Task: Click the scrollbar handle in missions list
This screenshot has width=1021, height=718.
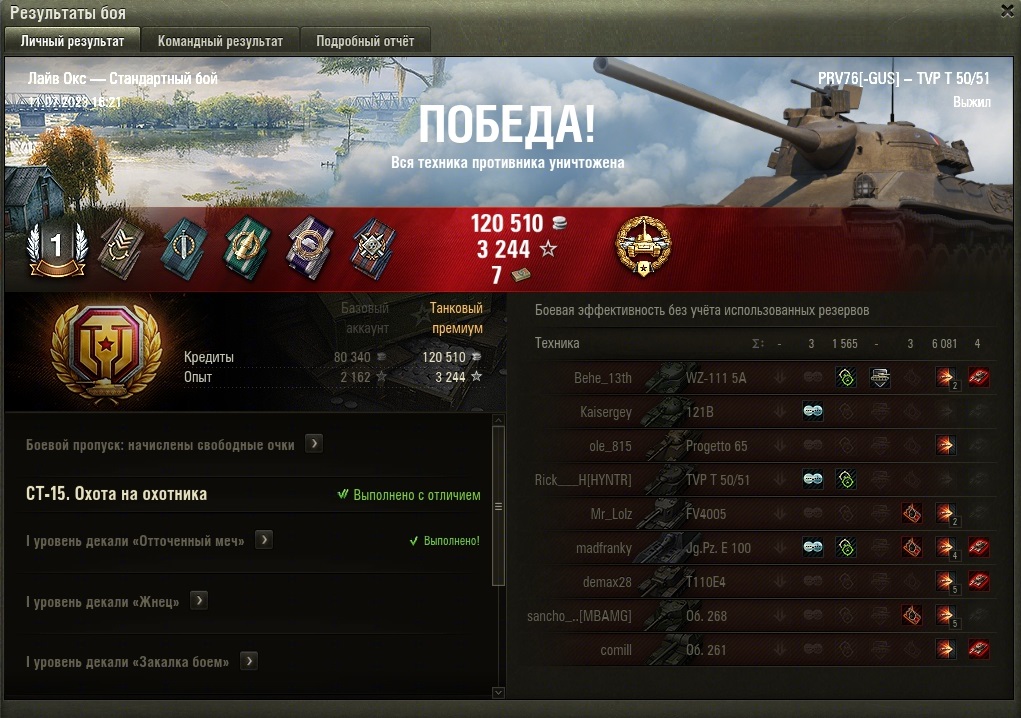Action: [499, 506]
